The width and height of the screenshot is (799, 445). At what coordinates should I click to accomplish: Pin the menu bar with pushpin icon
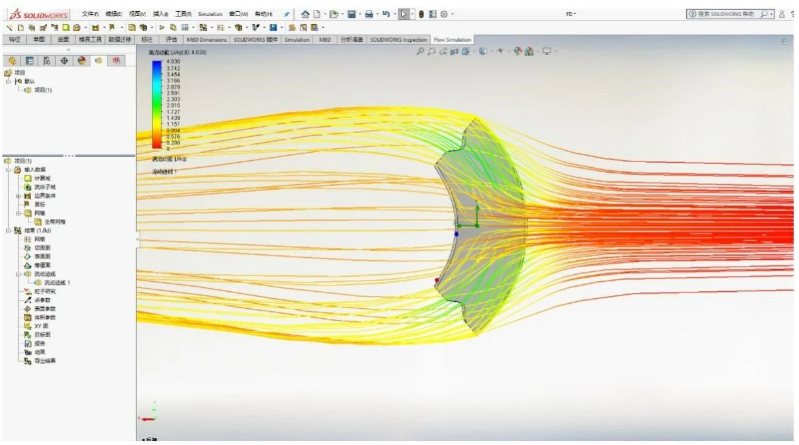tap(286, 14)
